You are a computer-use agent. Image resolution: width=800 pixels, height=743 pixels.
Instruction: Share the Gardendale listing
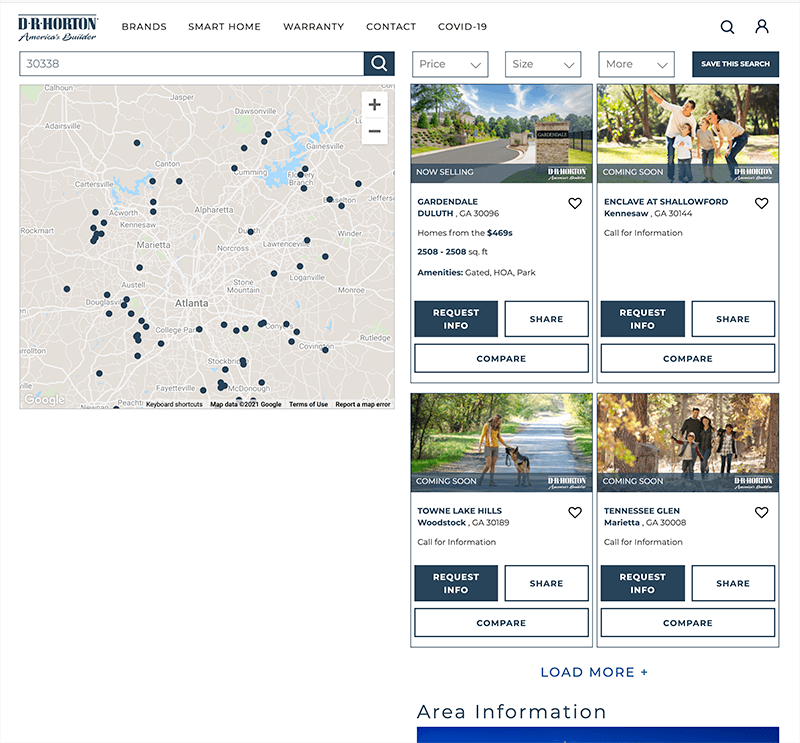coord(546,319)
